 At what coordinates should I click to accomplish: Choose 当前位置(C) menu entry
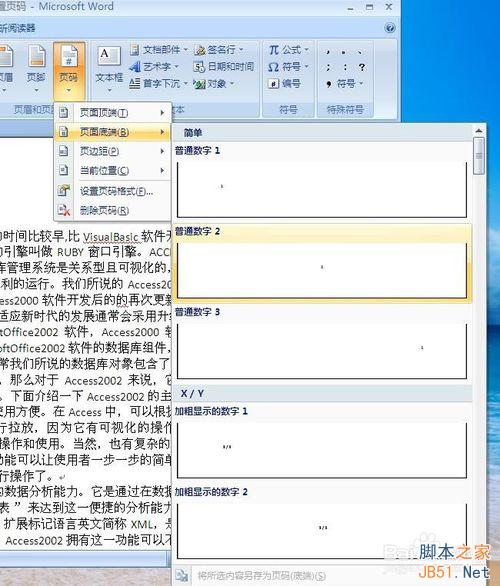pyautogui.click(x=113, y=170)
